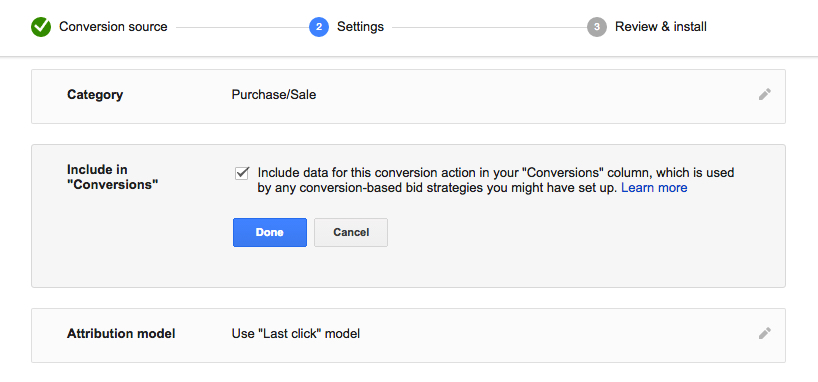The width and height of the screenshot is (818, 382).
Task: Click the Attribution model row label
Action: tap(121, 333)
